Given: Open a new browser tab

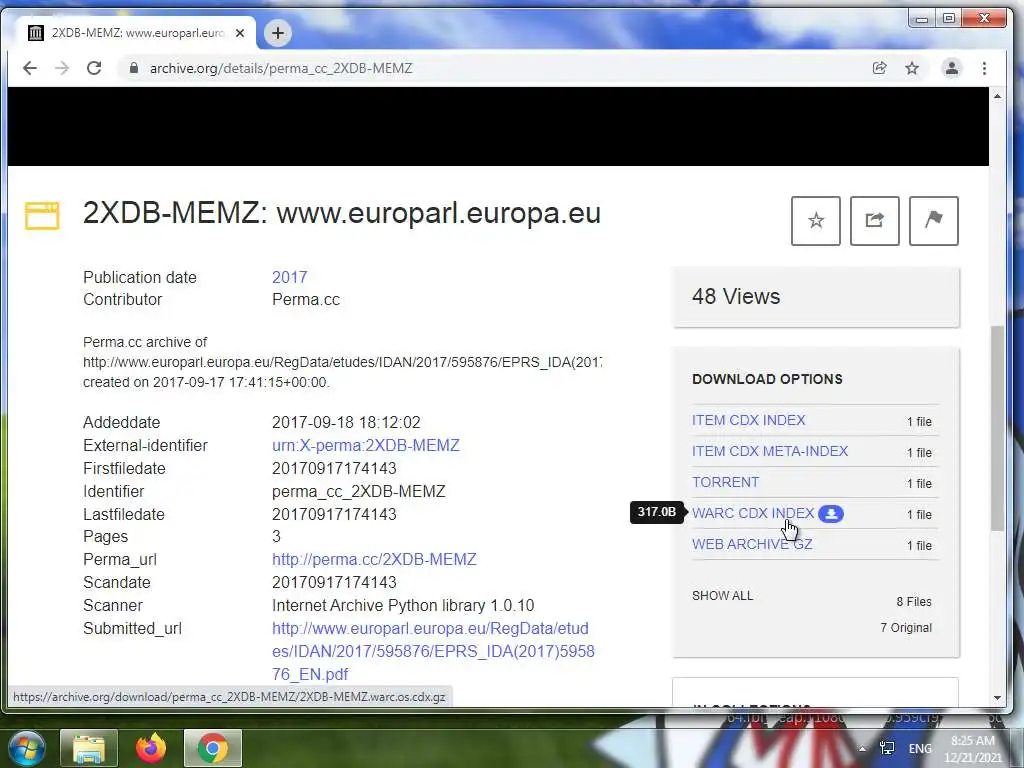Looking at the screenshot, I should pos(278,33).
